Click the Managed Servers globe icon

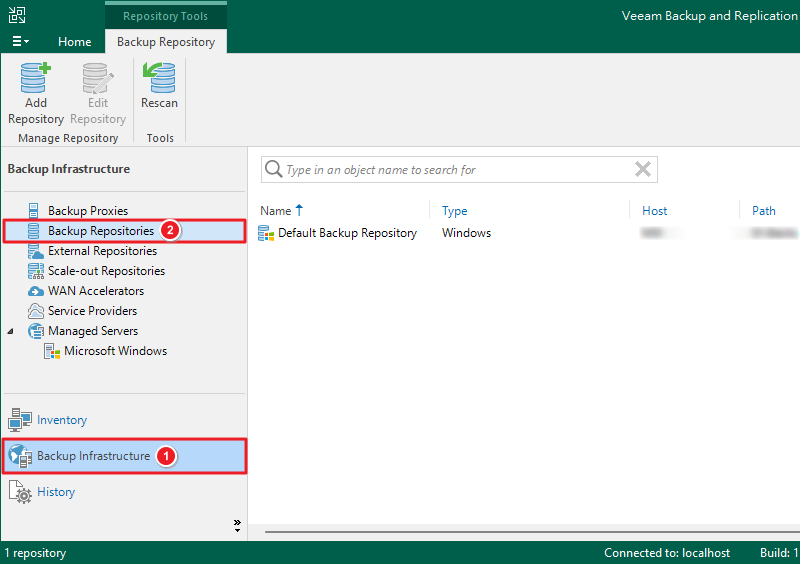[35, 331]
